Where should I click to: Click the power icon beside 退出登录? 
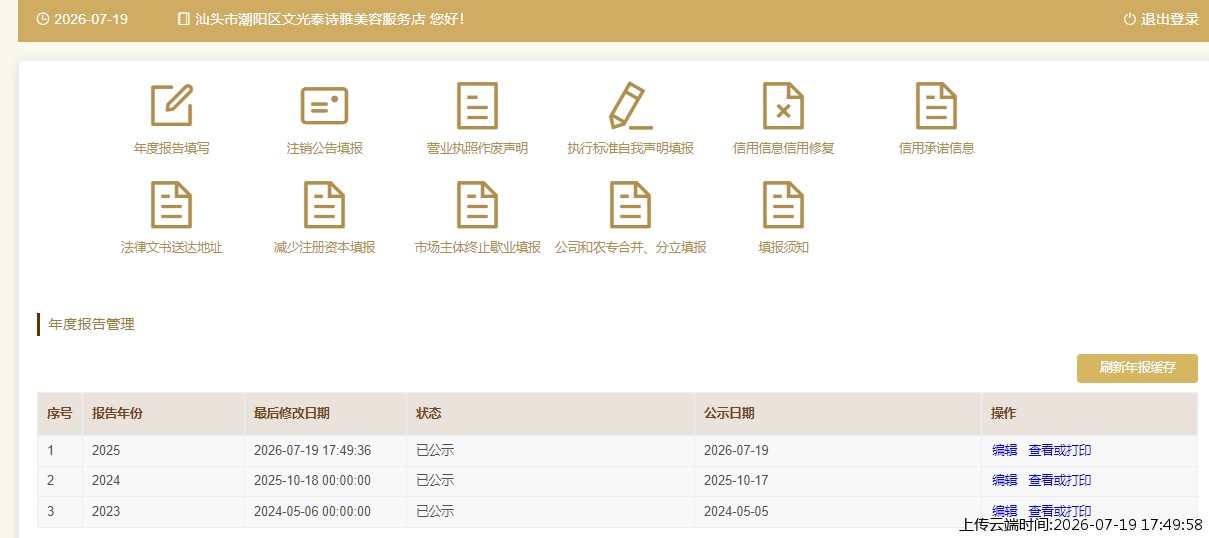point(1130,19)
